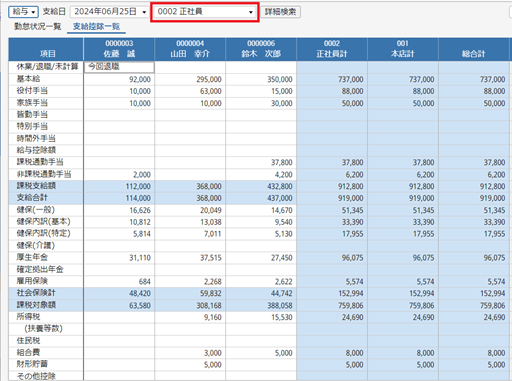The image size is (512, 381).
Task: Click the 支給合計 value 114,000
Action: click(138, 198)
